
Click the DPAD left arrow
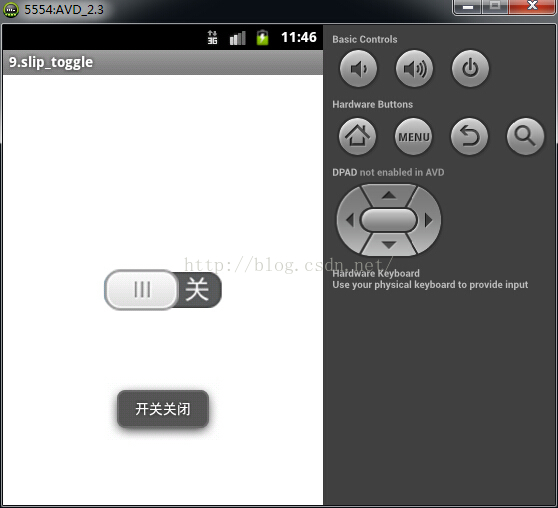(349, 220)
